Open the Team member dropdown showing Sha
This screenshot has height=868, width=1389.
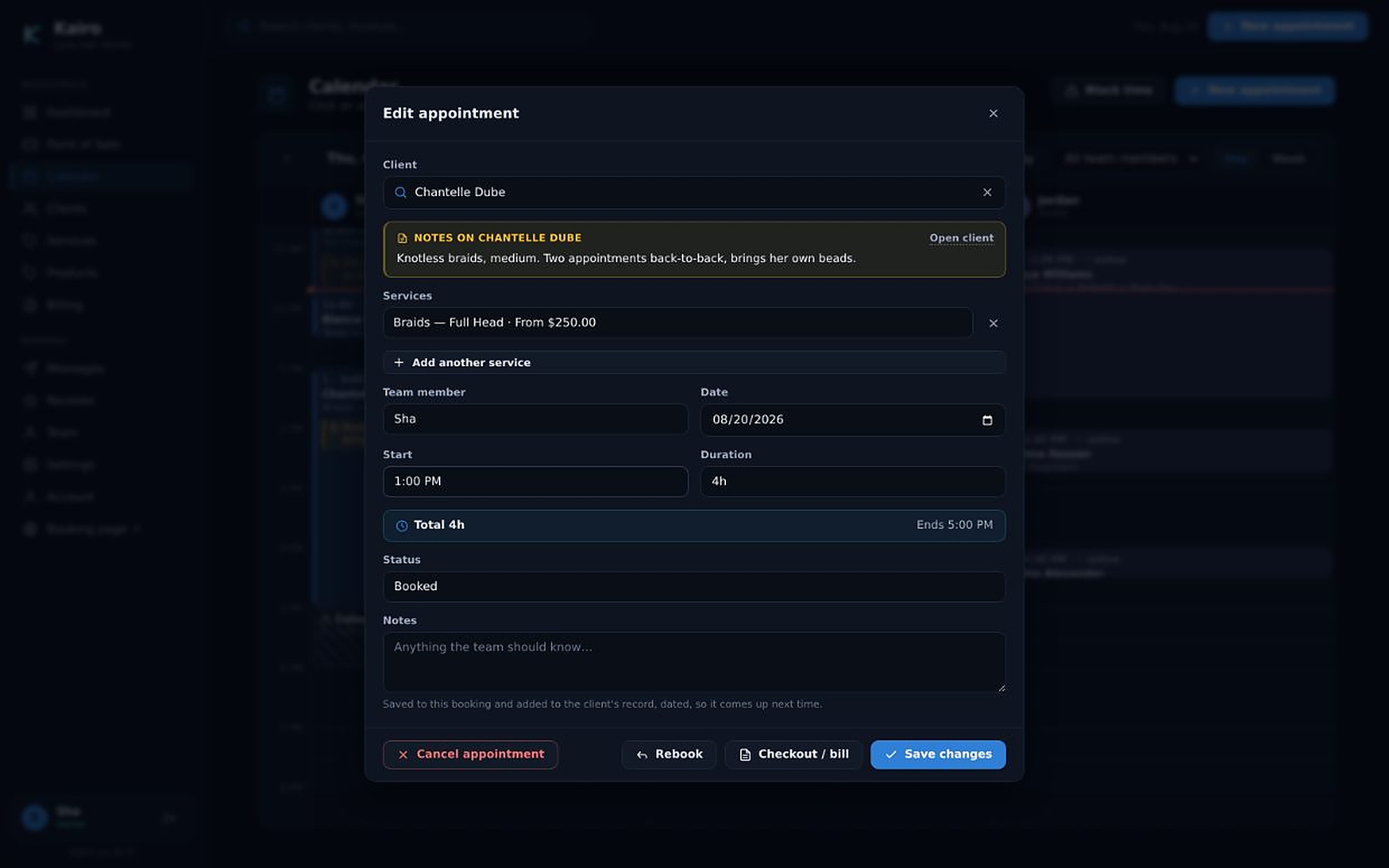coord(535,419)
